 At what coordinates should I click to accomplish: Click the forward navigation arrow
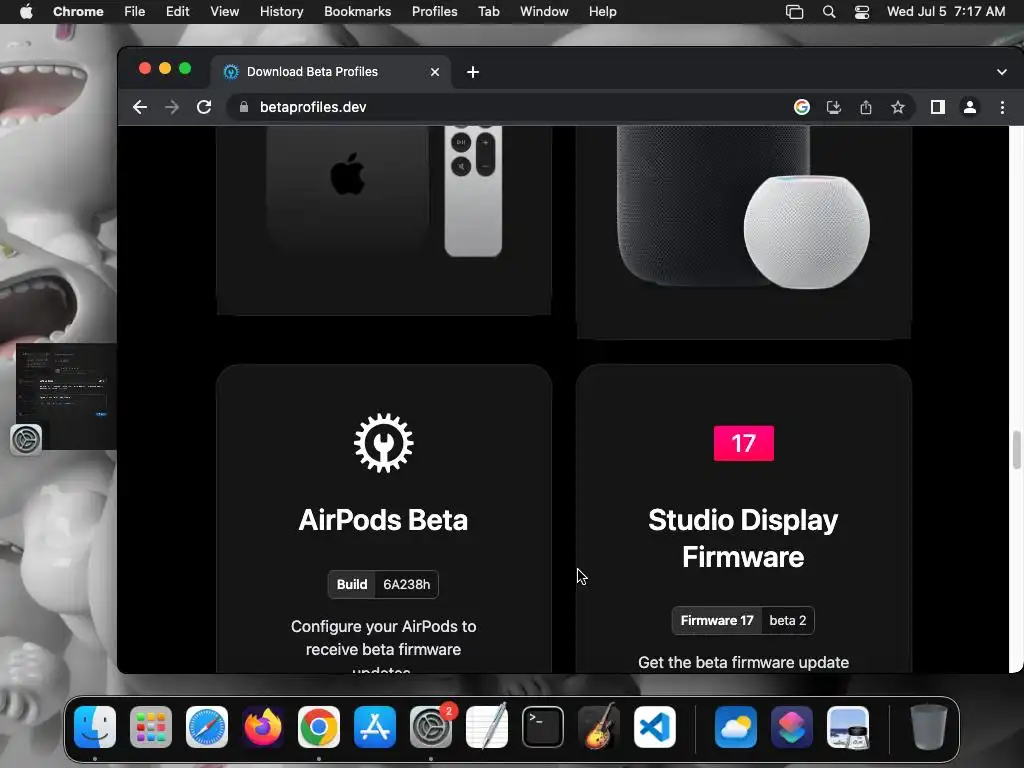coord(172,107)
